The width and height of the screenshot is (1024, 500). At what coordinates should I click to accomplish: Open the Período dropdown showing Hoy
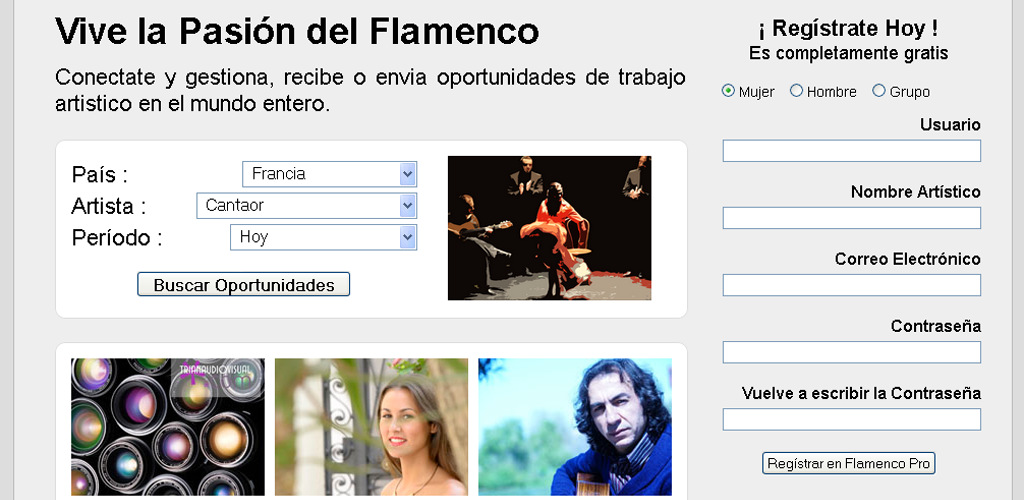pos(323,237)
